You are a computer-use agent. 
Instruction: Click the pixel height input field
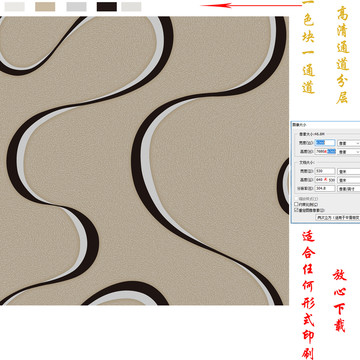[325, 151]
